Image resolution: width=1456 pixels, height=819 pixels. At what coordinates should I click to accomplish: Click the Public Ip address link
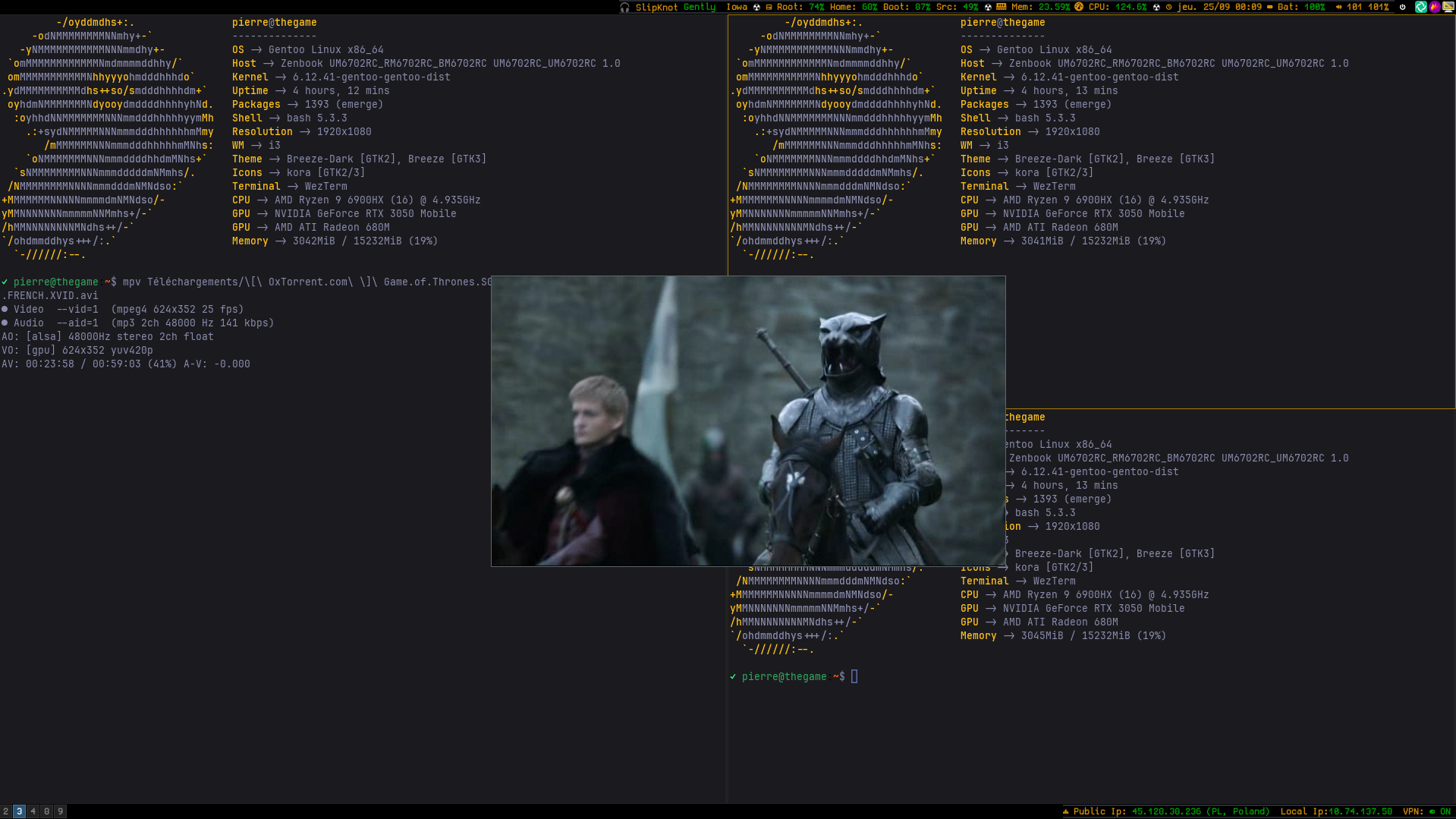pyautogui.click(x=1165, y=812)
